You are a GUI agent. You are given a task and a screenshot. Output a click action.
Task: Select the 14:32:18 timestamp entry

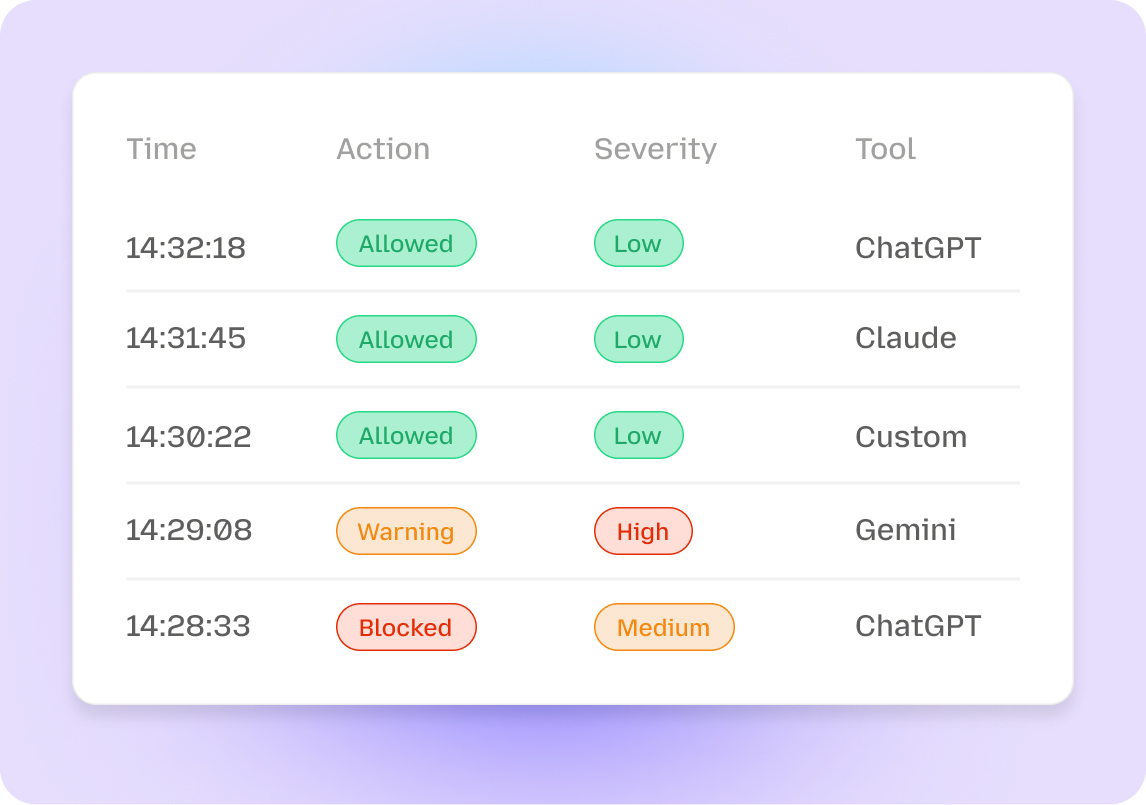click(185, 247)
